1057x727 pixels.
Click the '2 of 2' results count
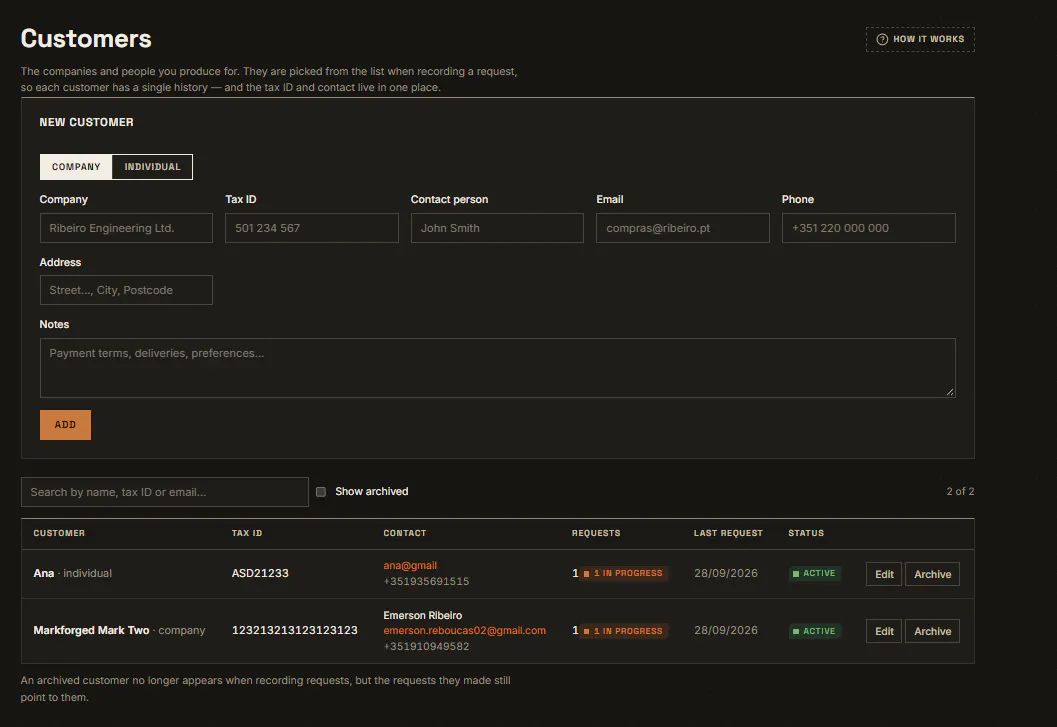960,492
